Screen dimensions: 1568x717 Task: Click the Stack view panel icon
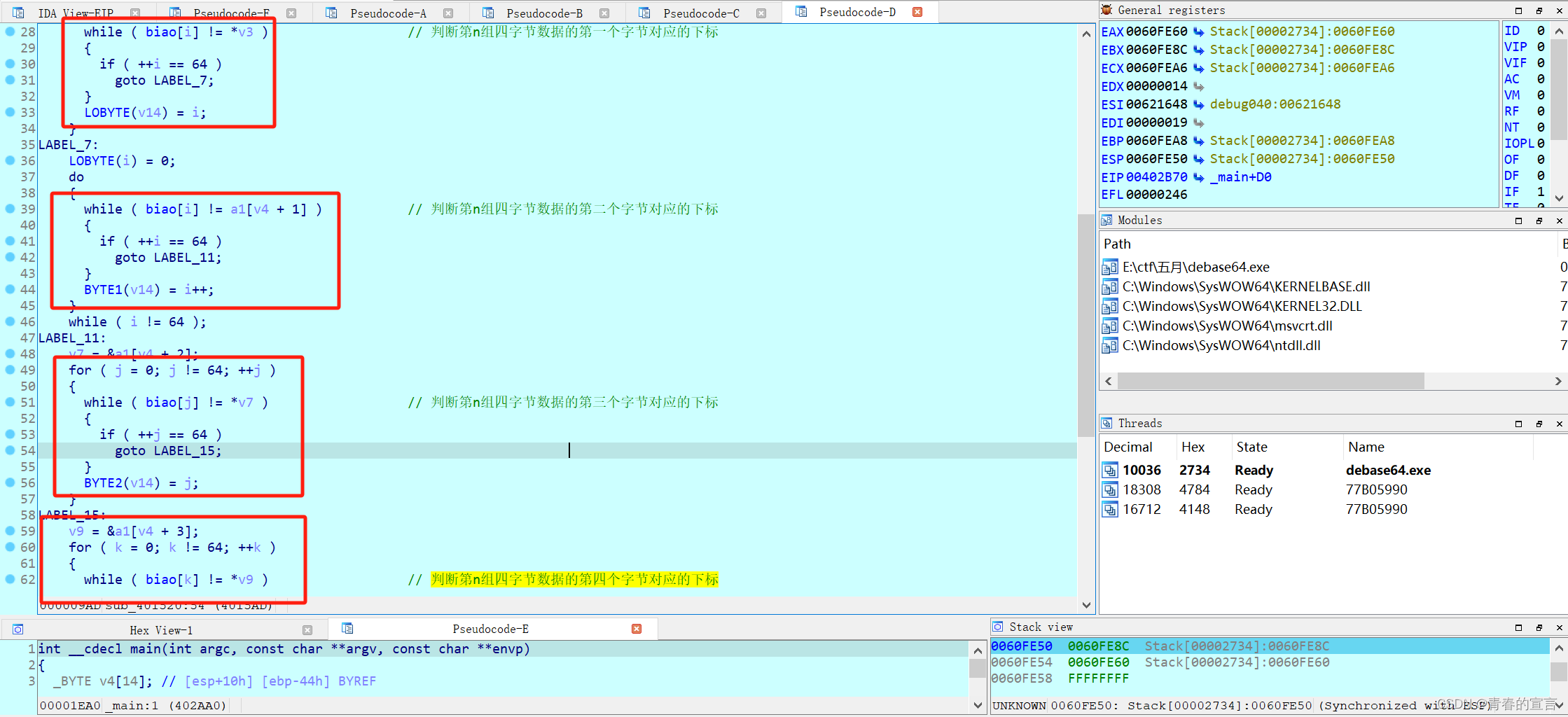tap(997, 627)
